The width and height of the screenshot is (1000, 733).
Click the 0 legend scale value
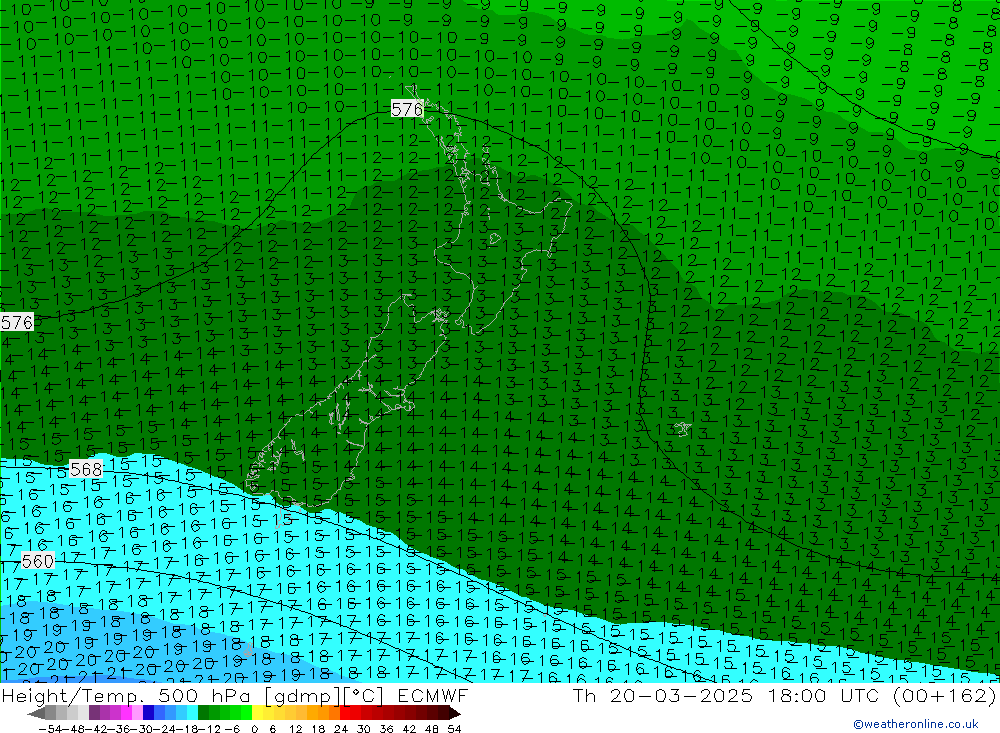click(255, 728)
